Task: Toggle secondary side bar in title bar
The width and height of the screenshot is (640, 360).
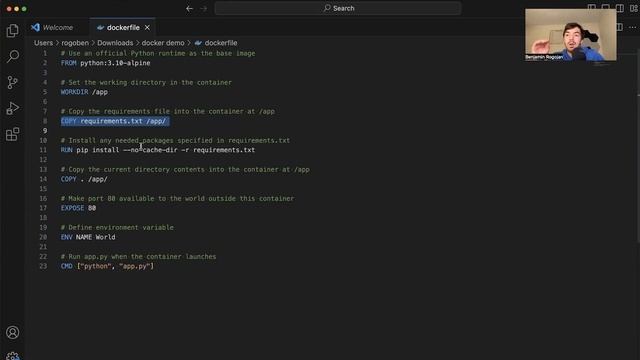Action: [x=620, y=8]
